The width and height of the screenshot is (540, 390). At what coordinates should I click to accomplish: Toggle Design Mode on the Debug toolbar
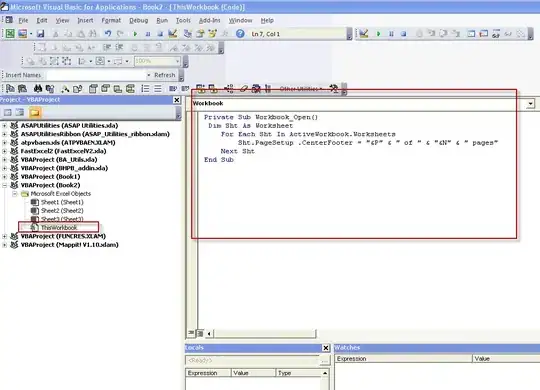(364, 33)
